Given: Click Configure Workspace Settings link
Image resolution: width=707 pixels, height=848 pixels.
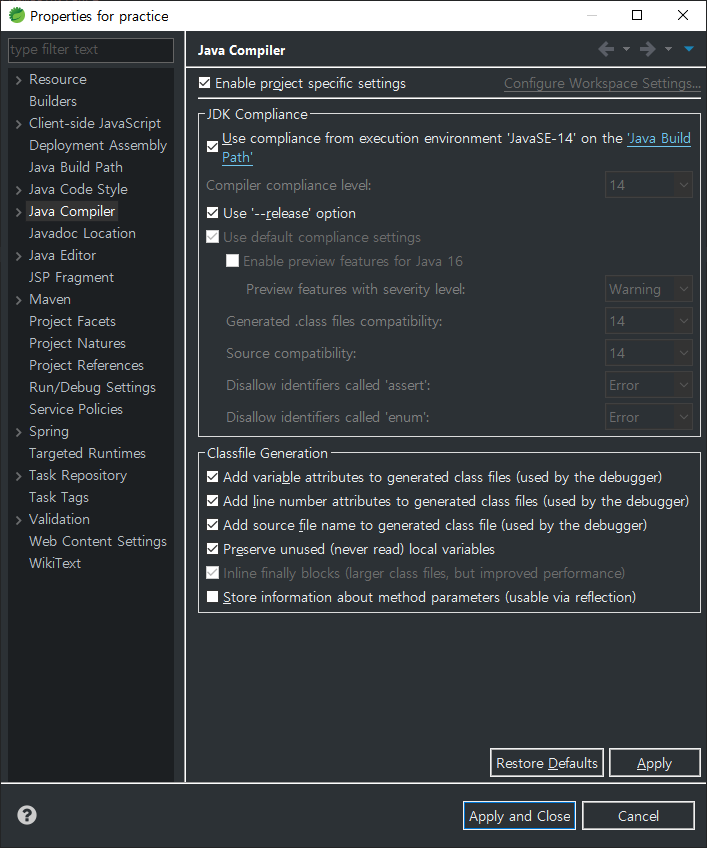Looking at the screenshot, I should pos(602,83).
